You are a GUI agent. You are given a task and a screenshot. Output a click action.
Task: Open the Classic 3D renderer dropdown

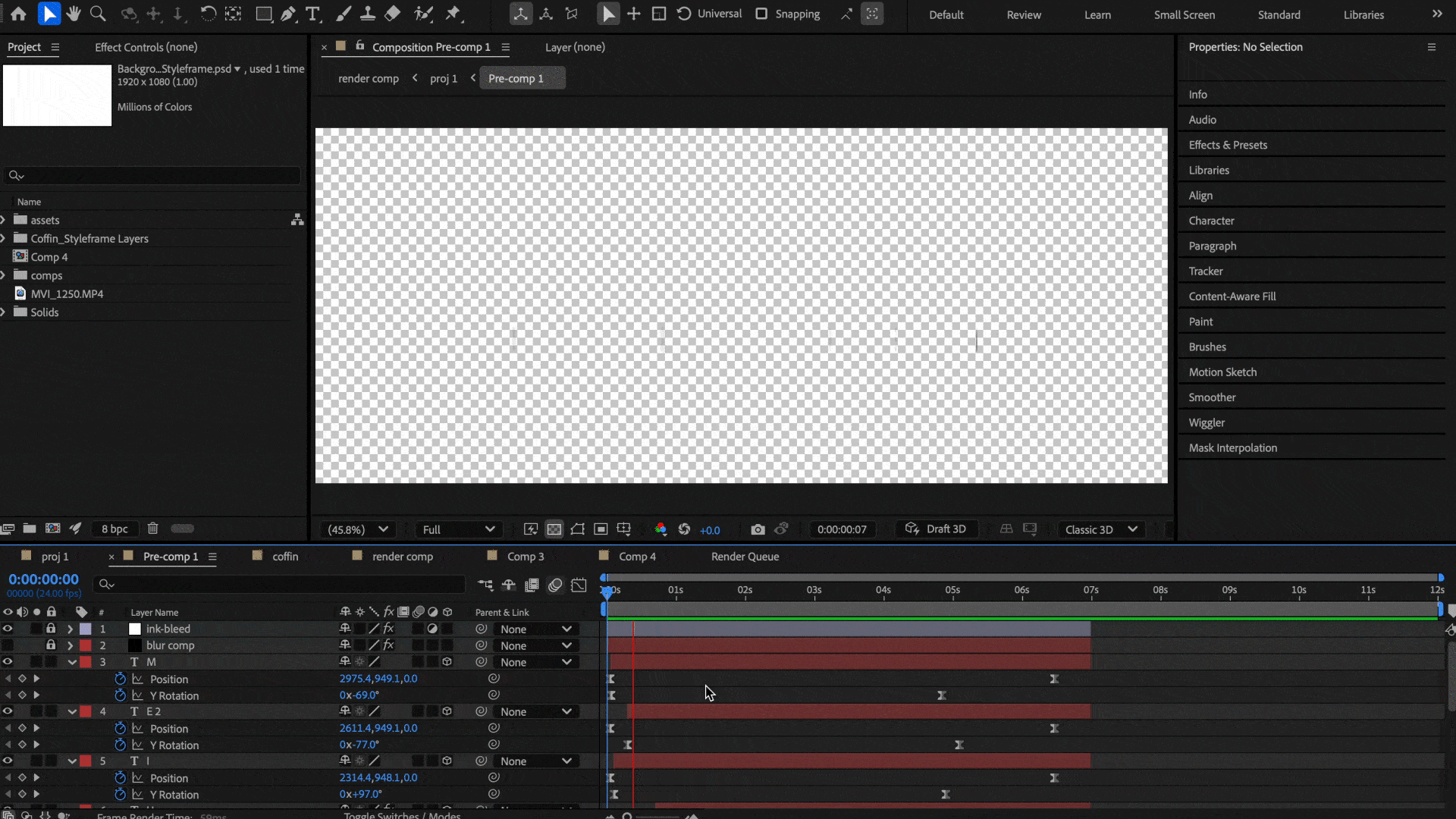click(x=1100, y=529)
